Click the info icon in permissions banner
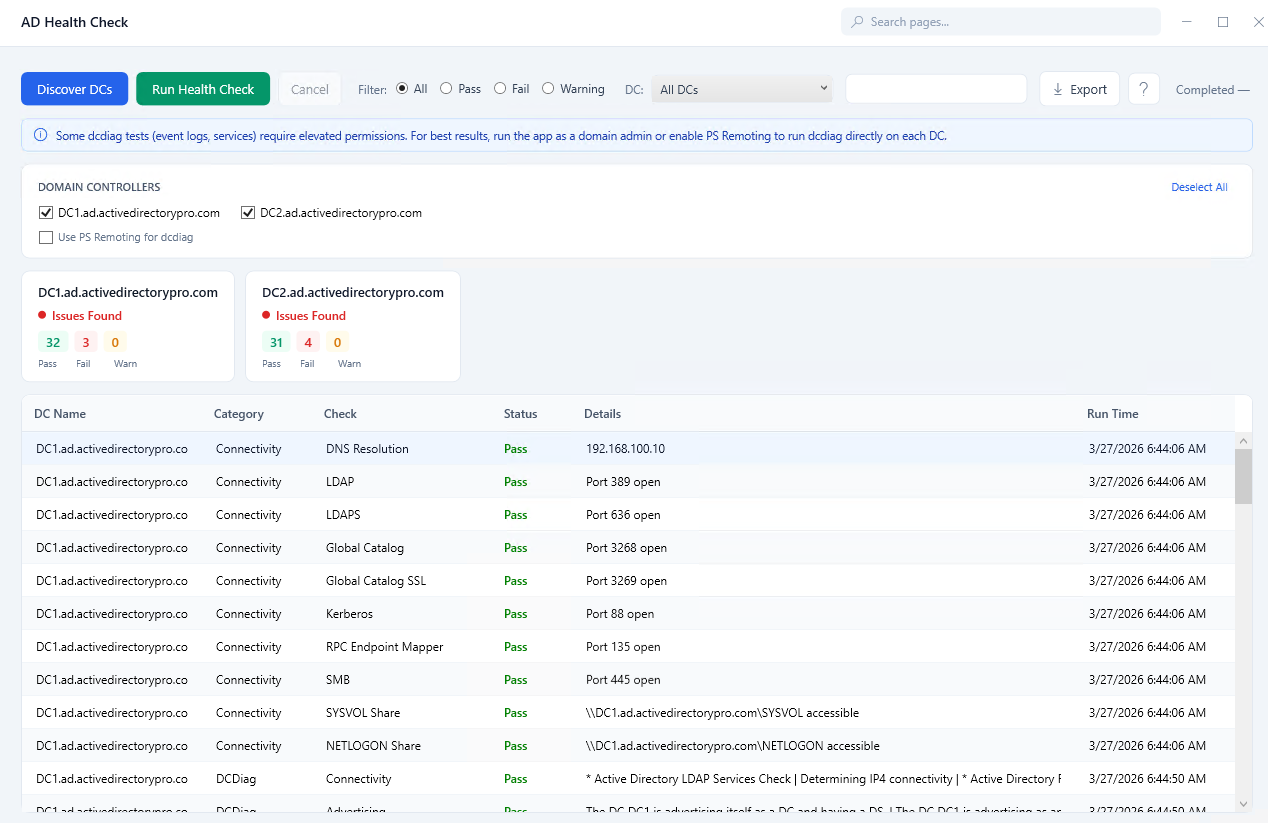This screenshot has width=1268, height=823. point(40,135)
